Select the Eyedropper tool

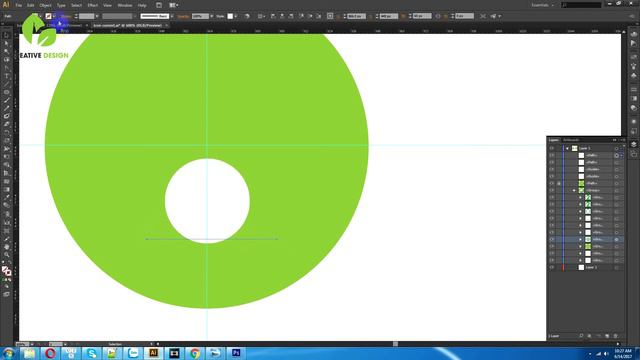coord(6,198)
